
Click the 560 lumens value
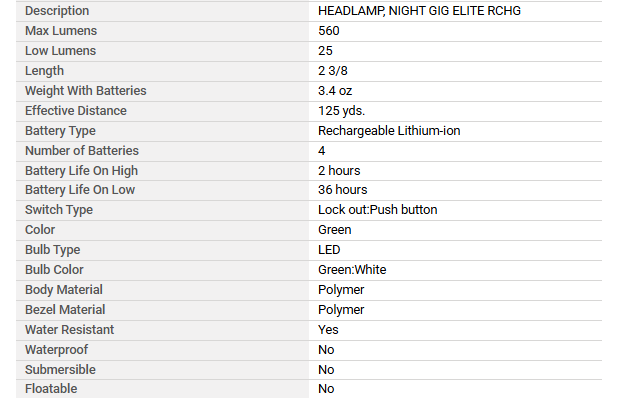329,31
